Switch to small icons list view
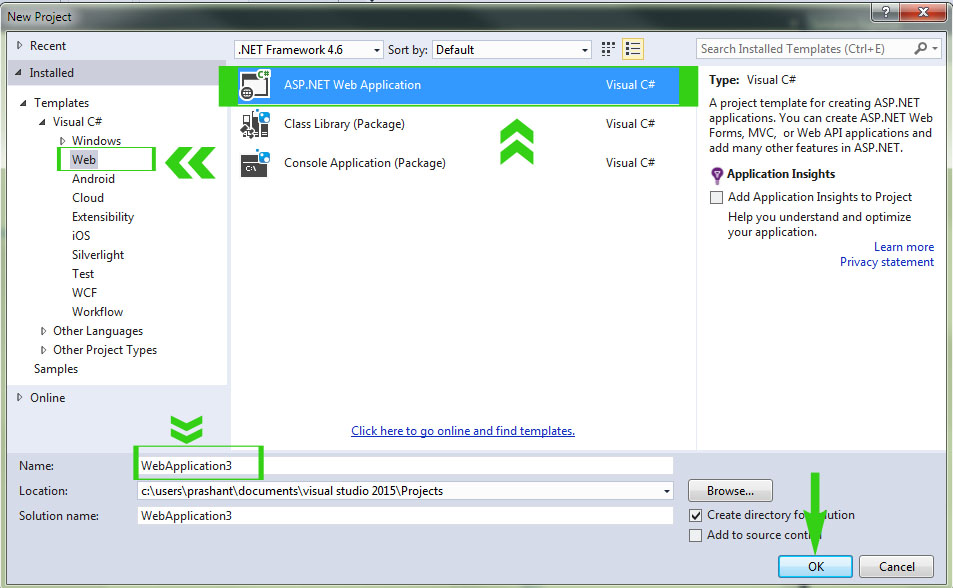Viewport: 953px width, 588px height. 633,49
